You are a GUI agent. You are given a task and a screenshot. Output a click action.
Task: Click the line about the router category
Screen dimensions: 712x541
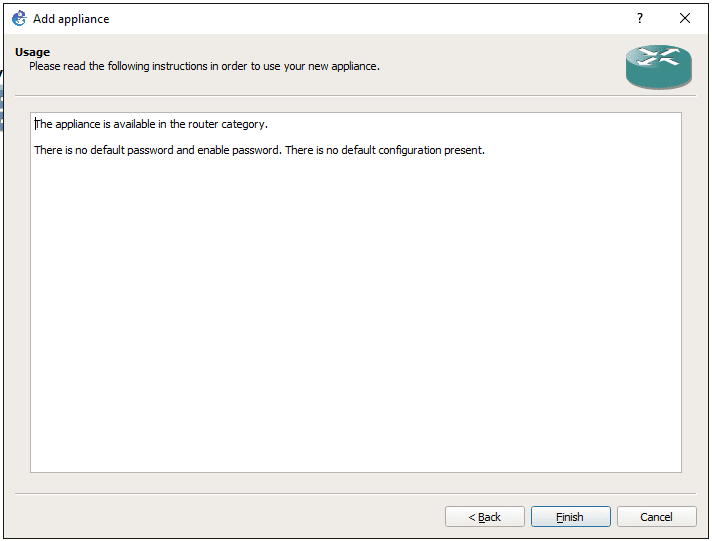pyautogui.click(x=151, y=124)
